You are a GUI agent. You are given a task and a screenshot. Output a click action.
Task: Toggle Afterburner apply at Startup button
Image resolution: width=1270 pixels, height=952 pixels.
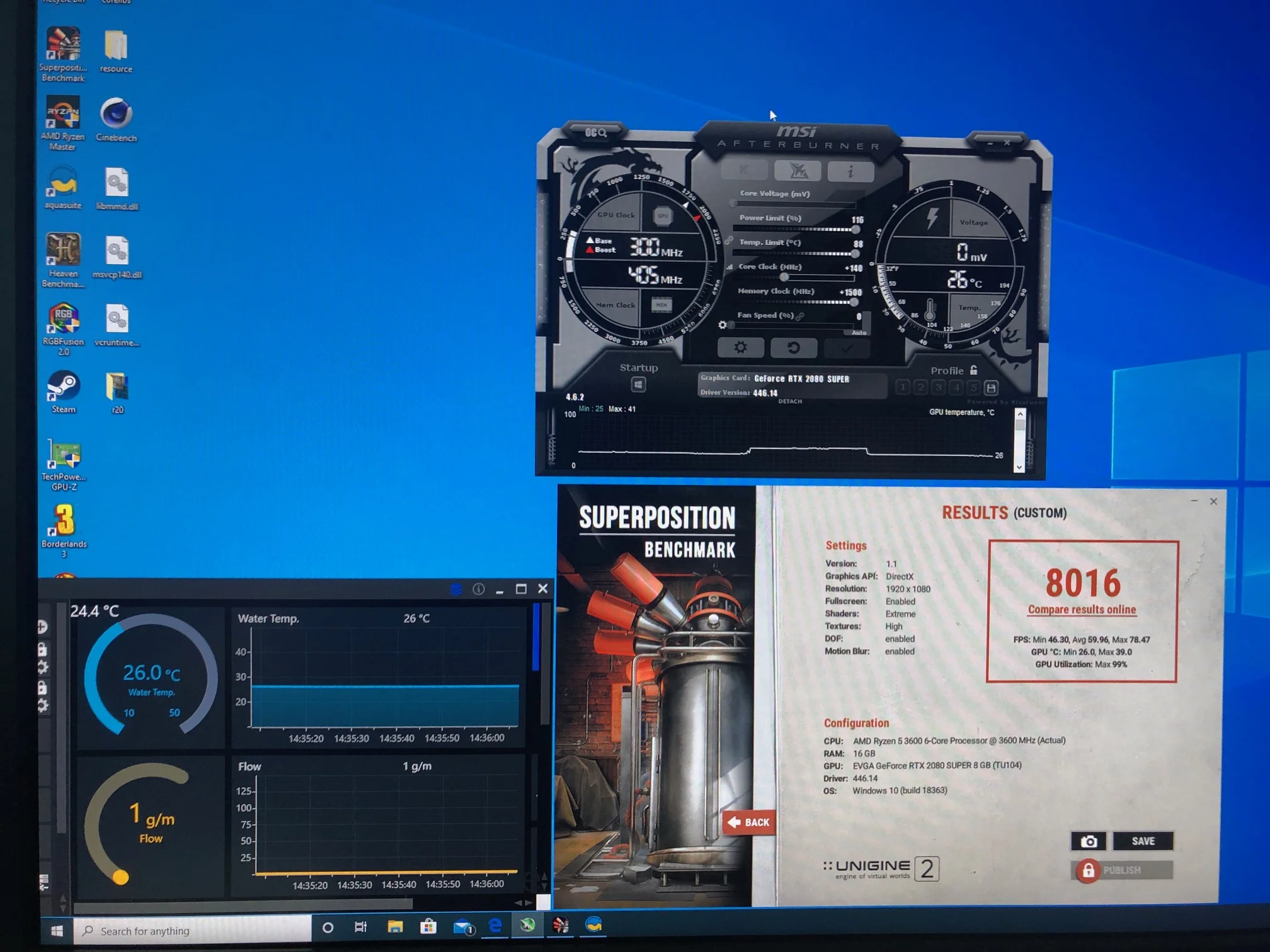(638, 384)
